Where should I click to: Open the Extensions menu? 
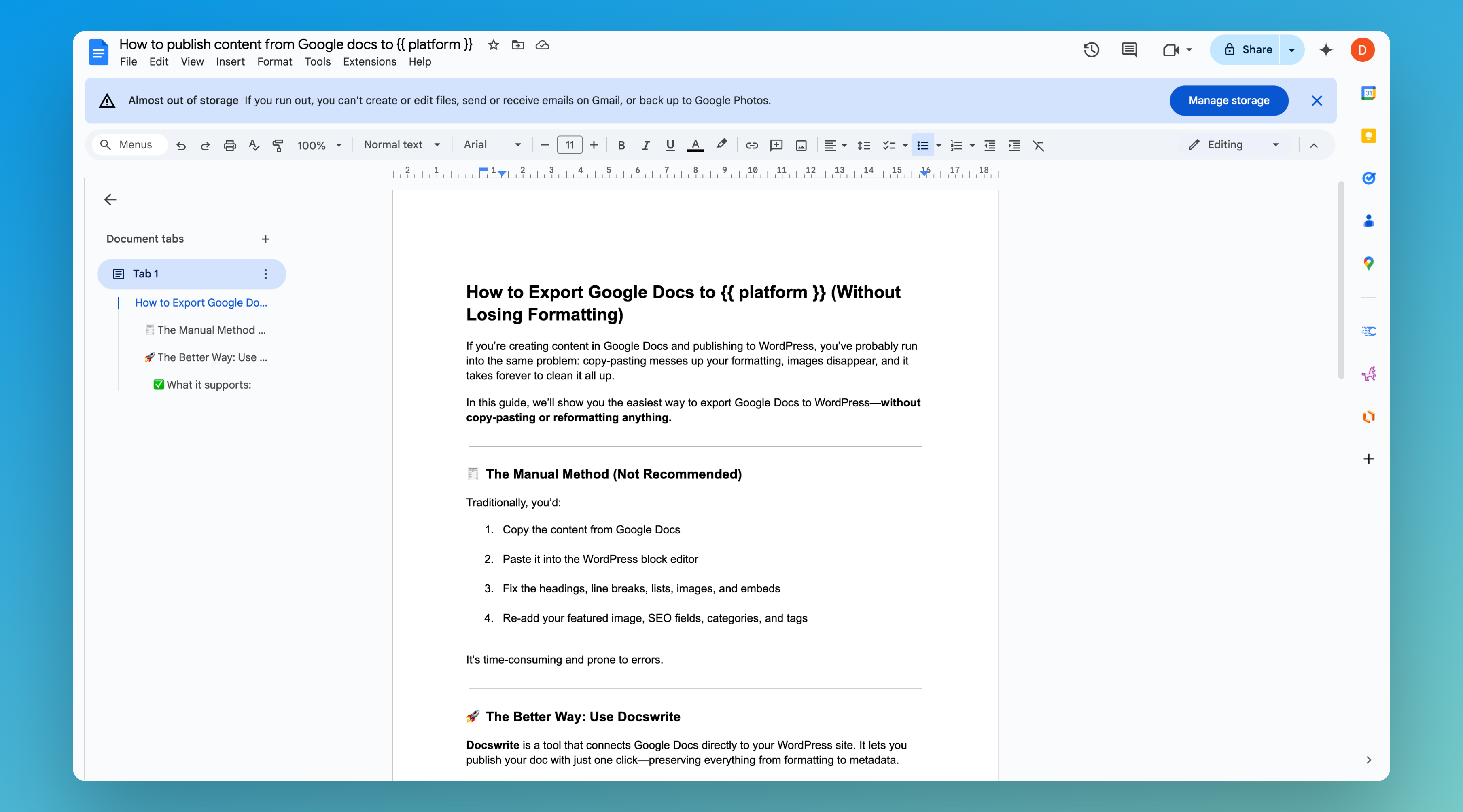(369, 61)
